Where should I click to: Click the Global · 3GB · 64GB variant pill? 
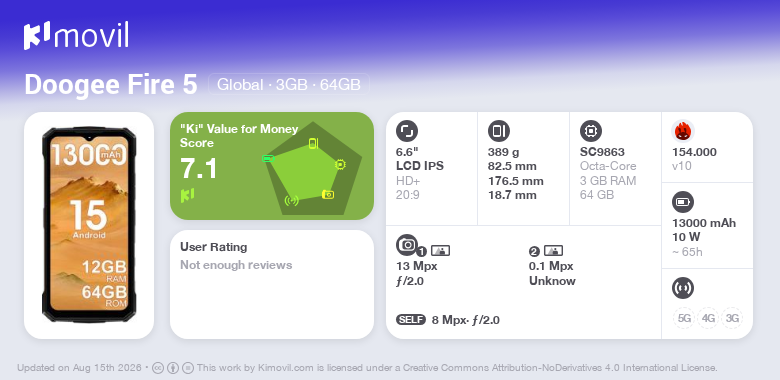point(289,85)
